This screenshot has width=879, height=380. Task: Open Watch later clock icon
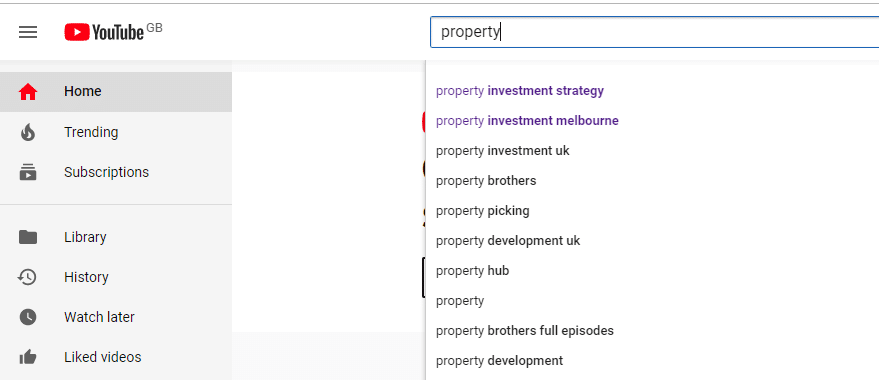(28, 317)
